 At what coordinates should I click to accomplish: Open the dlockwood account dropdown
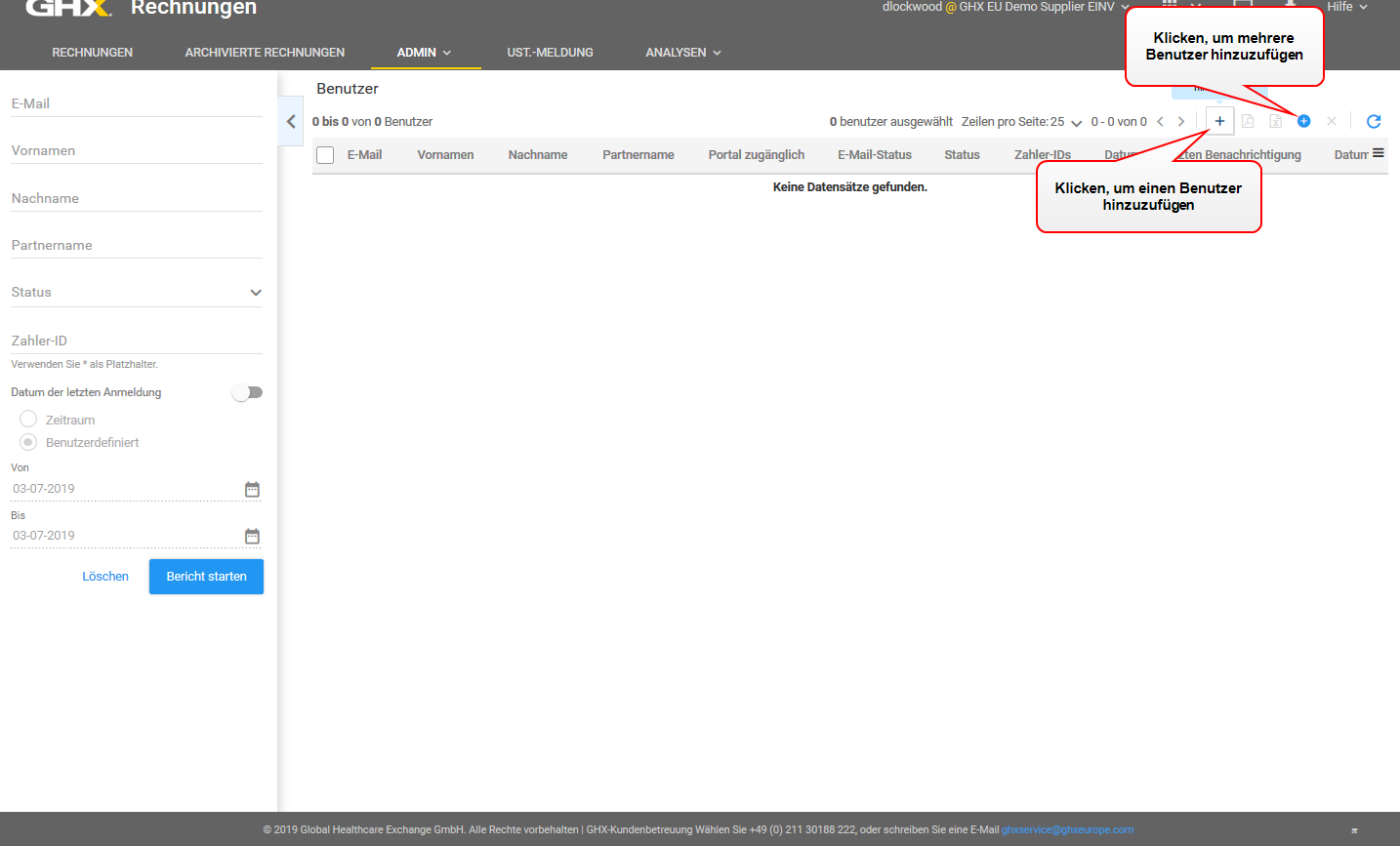[1006, 7]
